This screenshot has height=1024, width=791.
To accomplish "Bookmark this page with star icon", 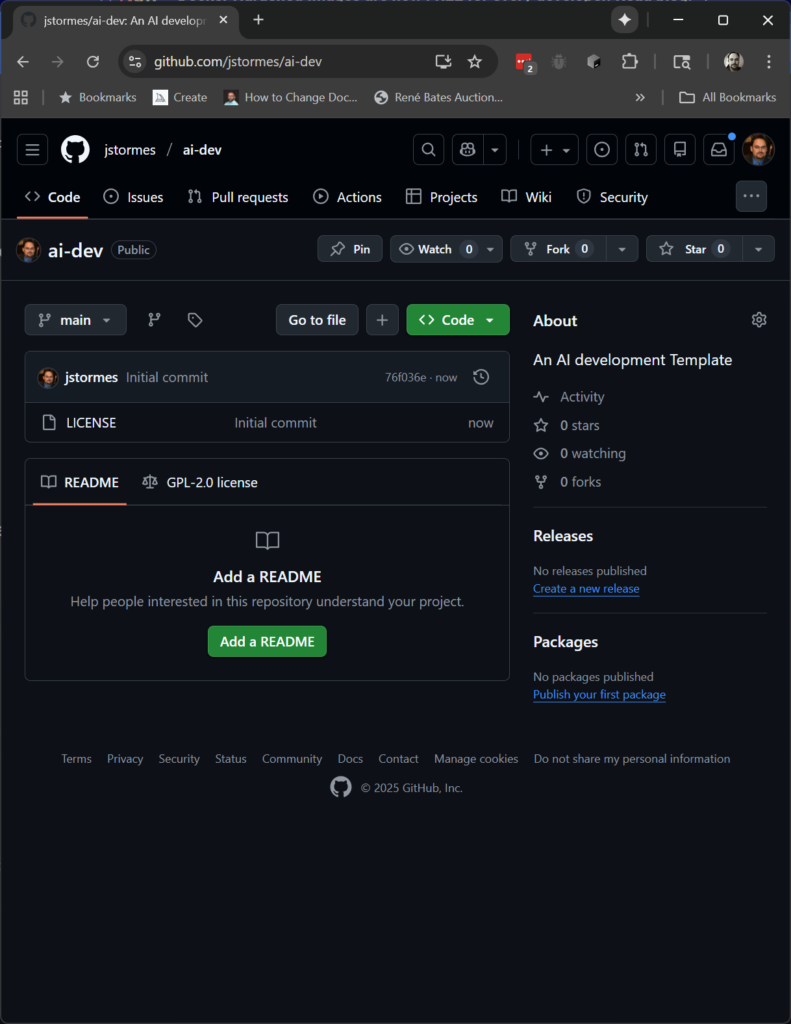I will (475, 62).
